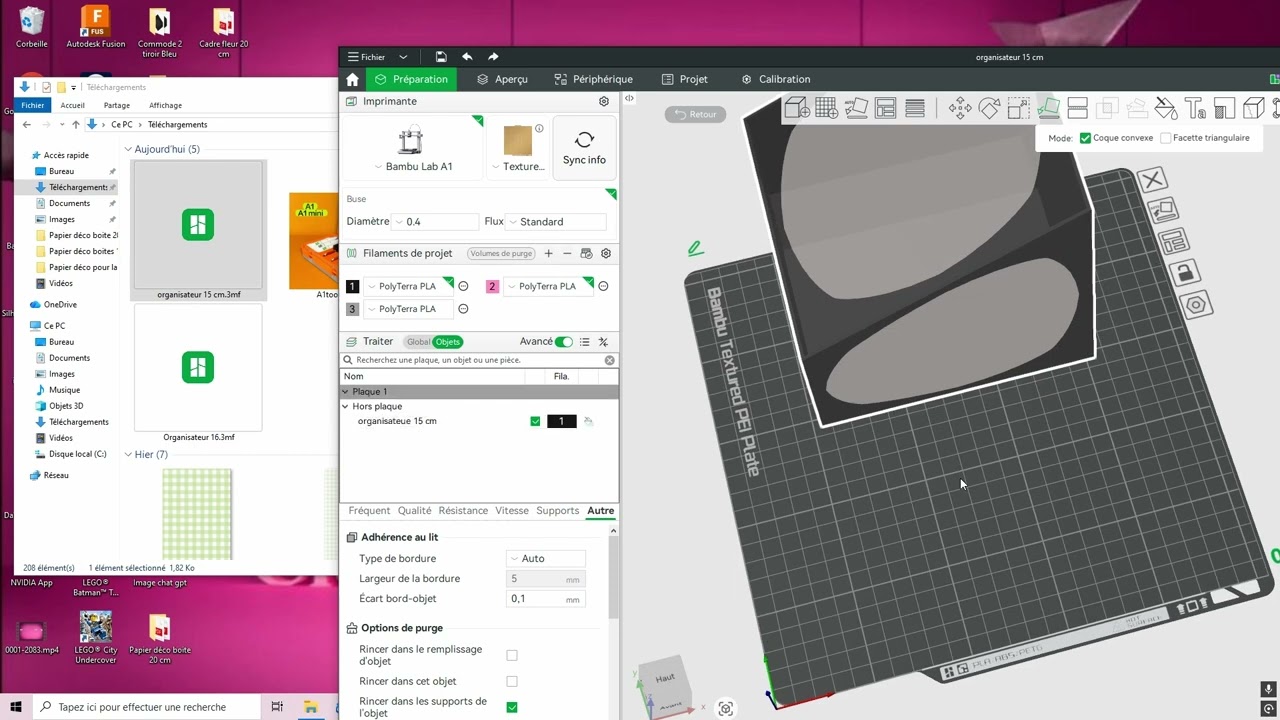
Task: Click the Volumes de purge button
Action: (502, 254)
